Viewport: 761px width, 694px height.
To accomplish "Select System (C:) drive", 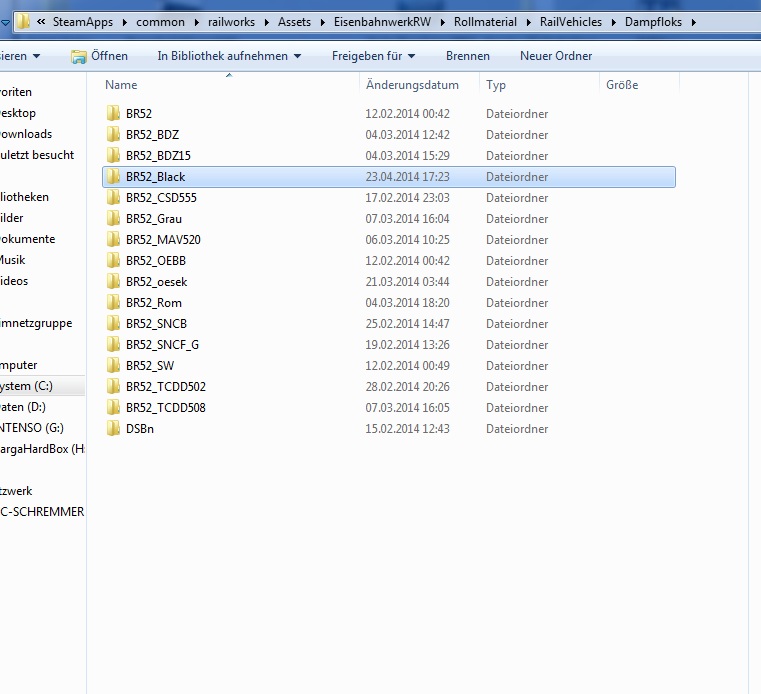I will (26, 386).
